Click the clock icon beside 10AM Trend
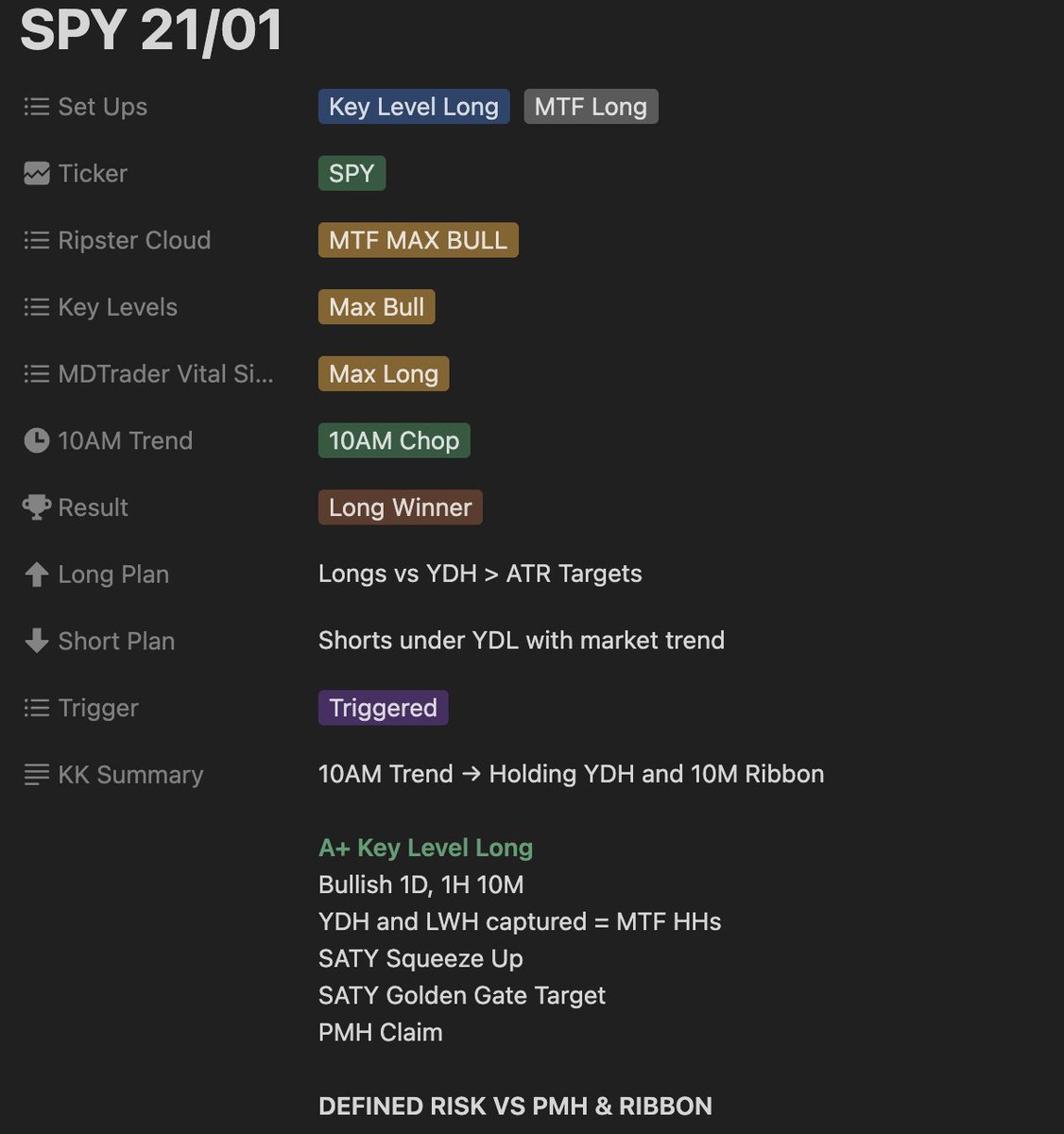Image resolution: width=1064 pixels, height=1134 pixels. click(37, 440)
